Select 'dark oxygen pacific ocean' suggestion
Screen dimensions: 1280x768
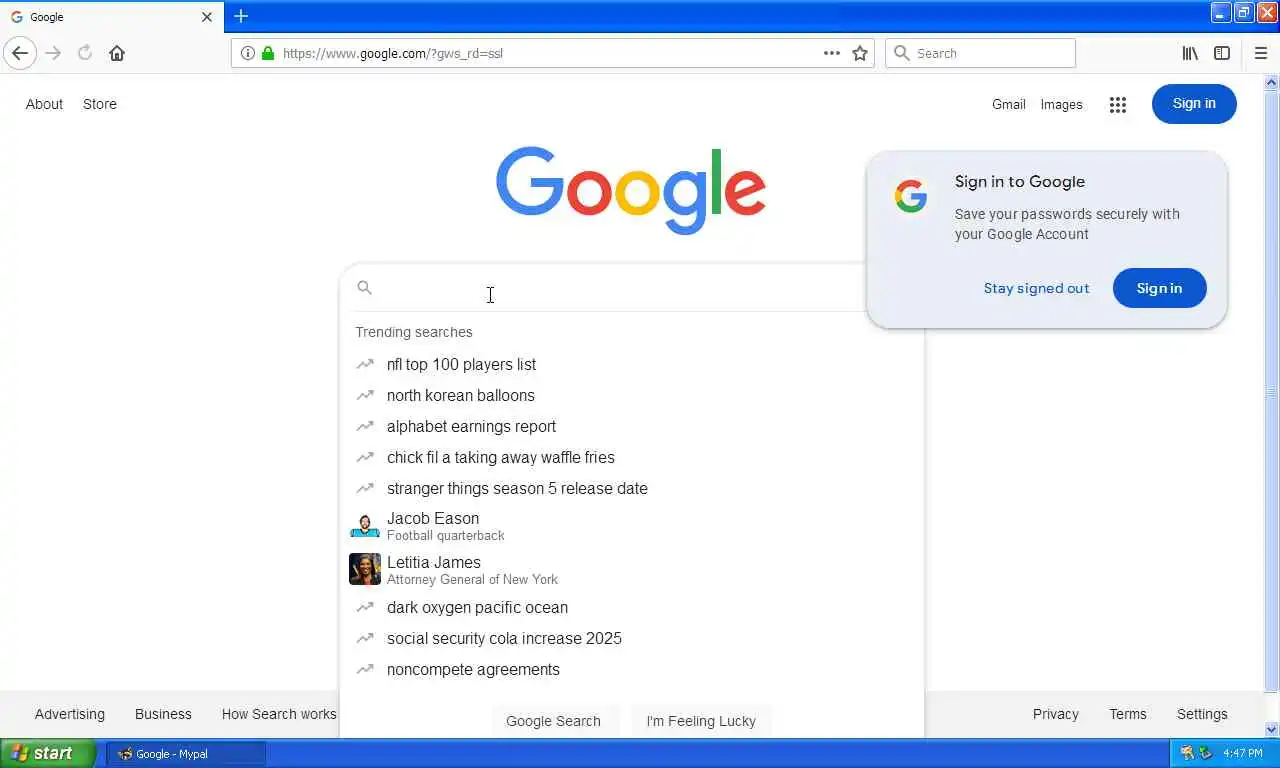pos(632,607)
